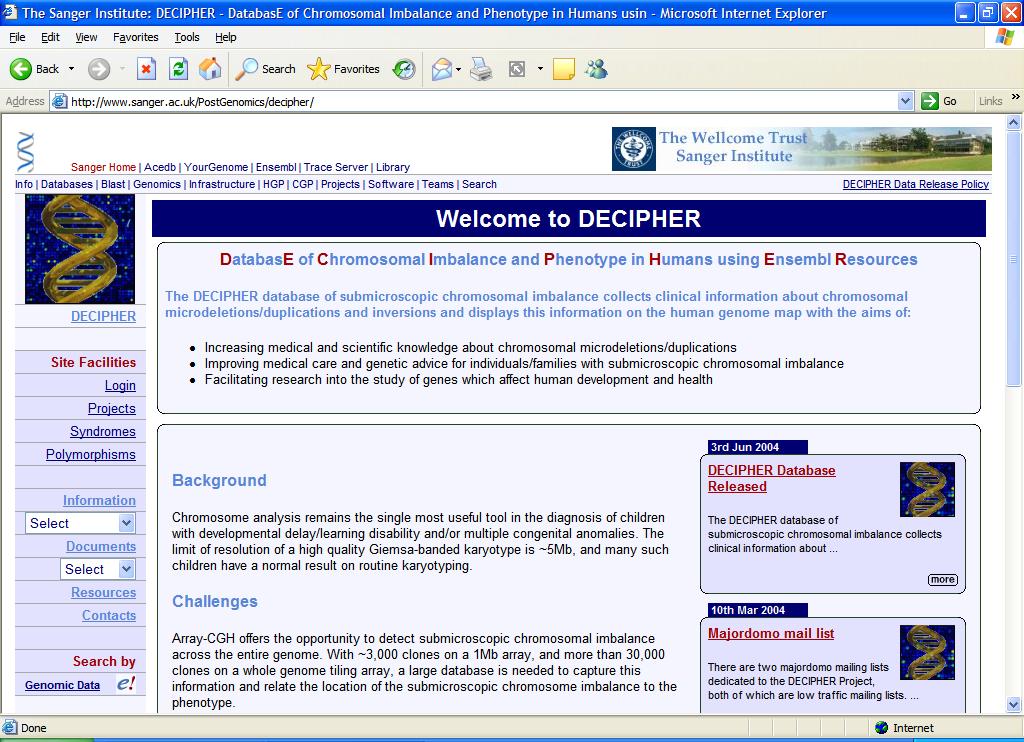1024x742 pixels.
Task: Click the Mail envelope icon
Action: pos(441,69)
